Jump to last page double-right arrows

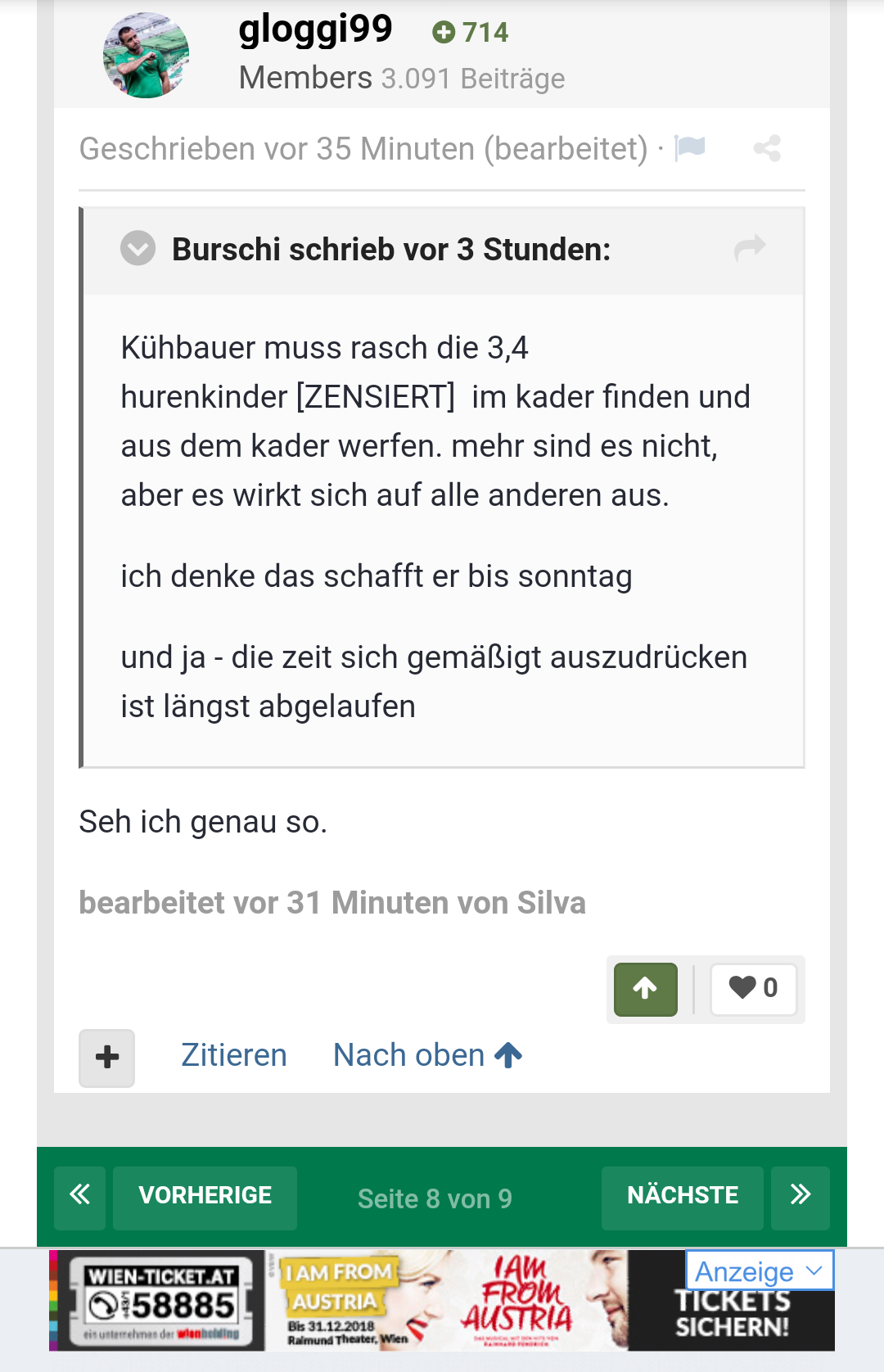click(801, 1197)
